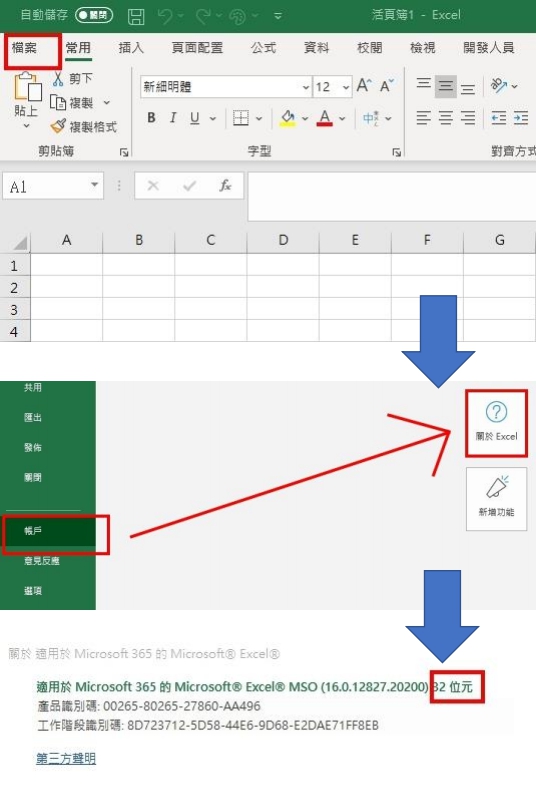Select the 帳戶 Account menu item
The width and height of the screenshot is (536, 792).
(x=50, y=531)
